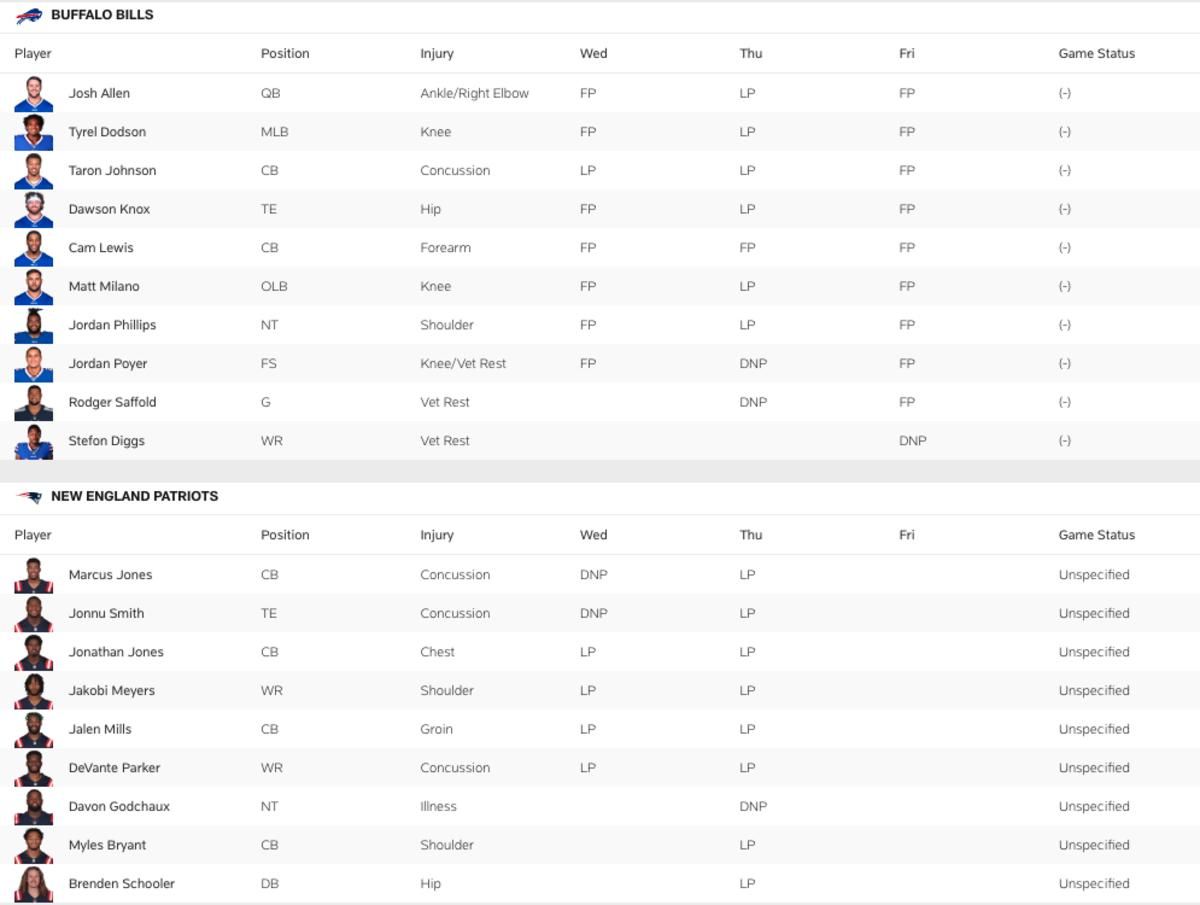Open Marcus Jones' player headshot
1200x905 pixels.
pos(34,575)
